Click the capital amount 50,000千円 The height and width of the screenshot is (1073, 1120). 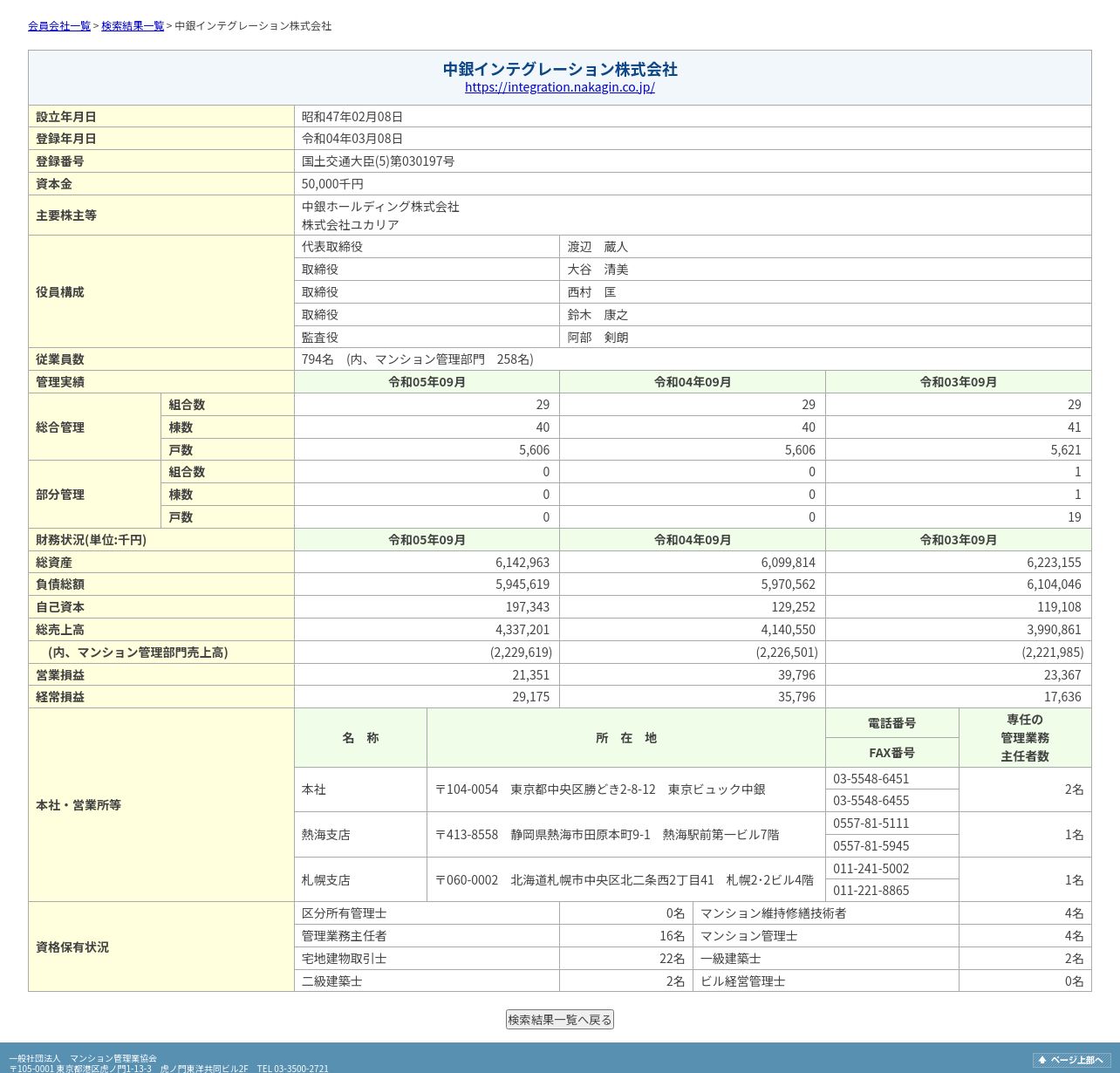pyautogui.click(x=332, y=184)
